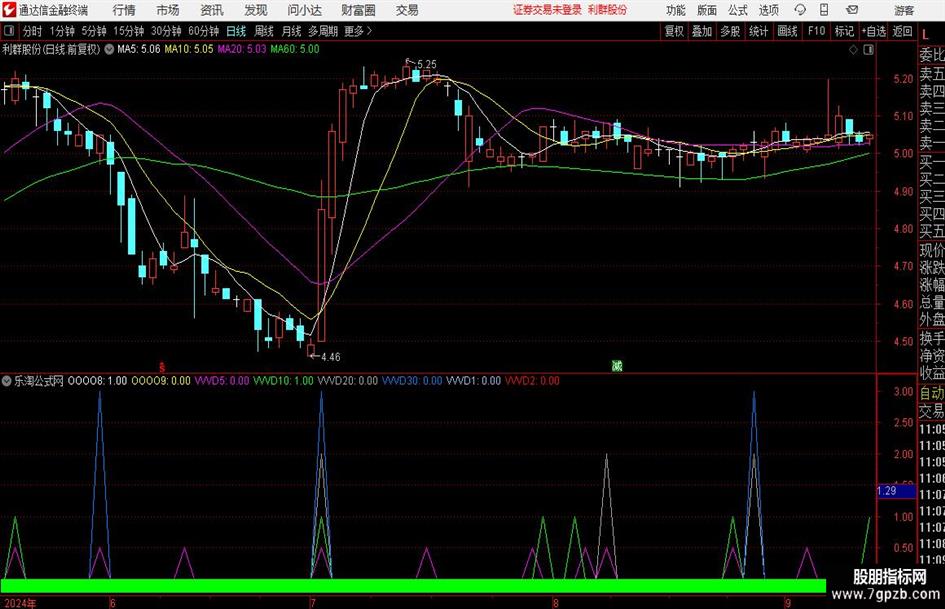Open the 财富圈 menu
The height and width of the screenshot is (609, 945).
click(x=358, y=10)
